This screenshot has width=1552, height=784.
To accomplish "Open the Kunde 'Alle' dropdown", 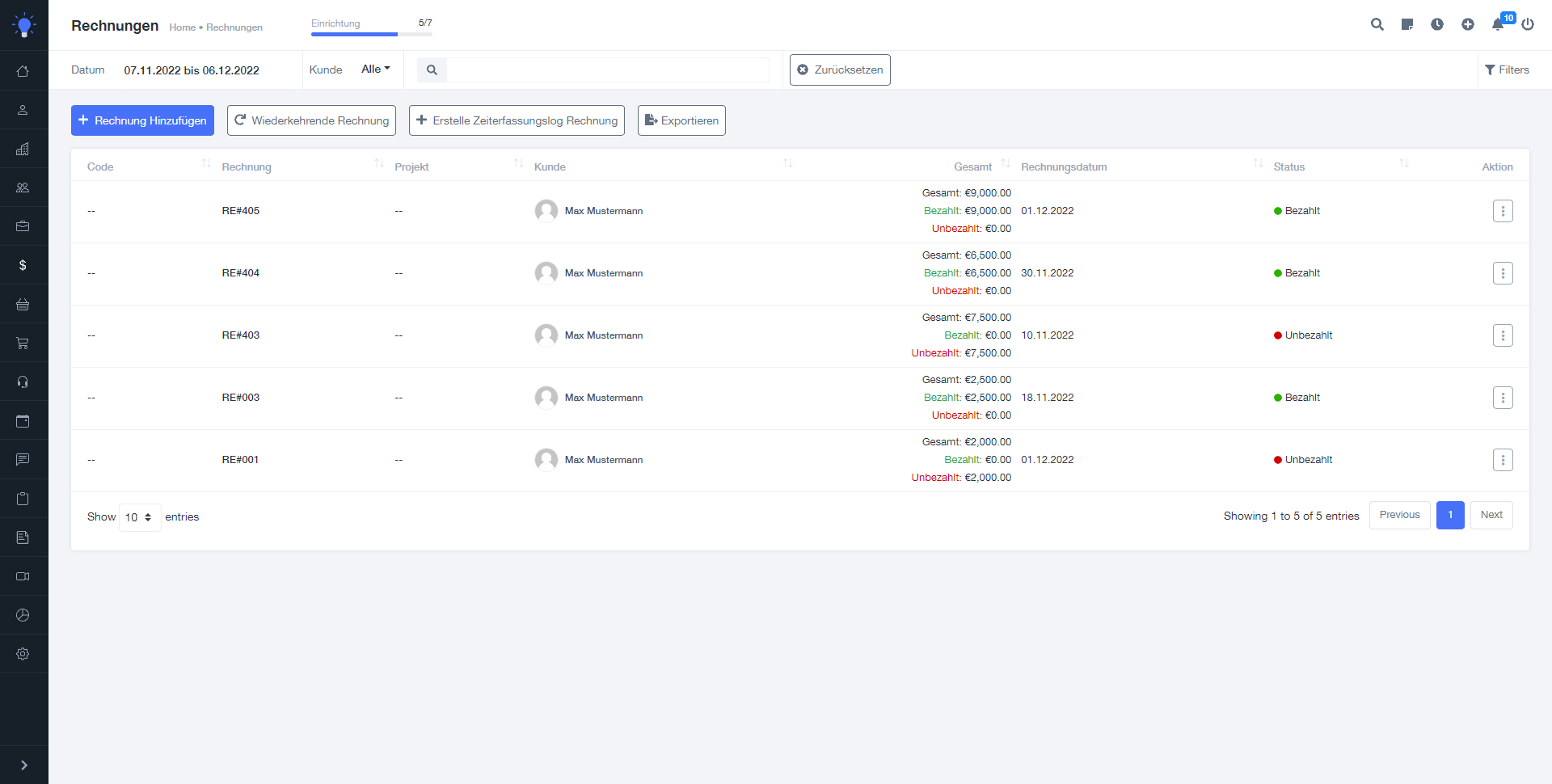I will (x=375, y=70).
